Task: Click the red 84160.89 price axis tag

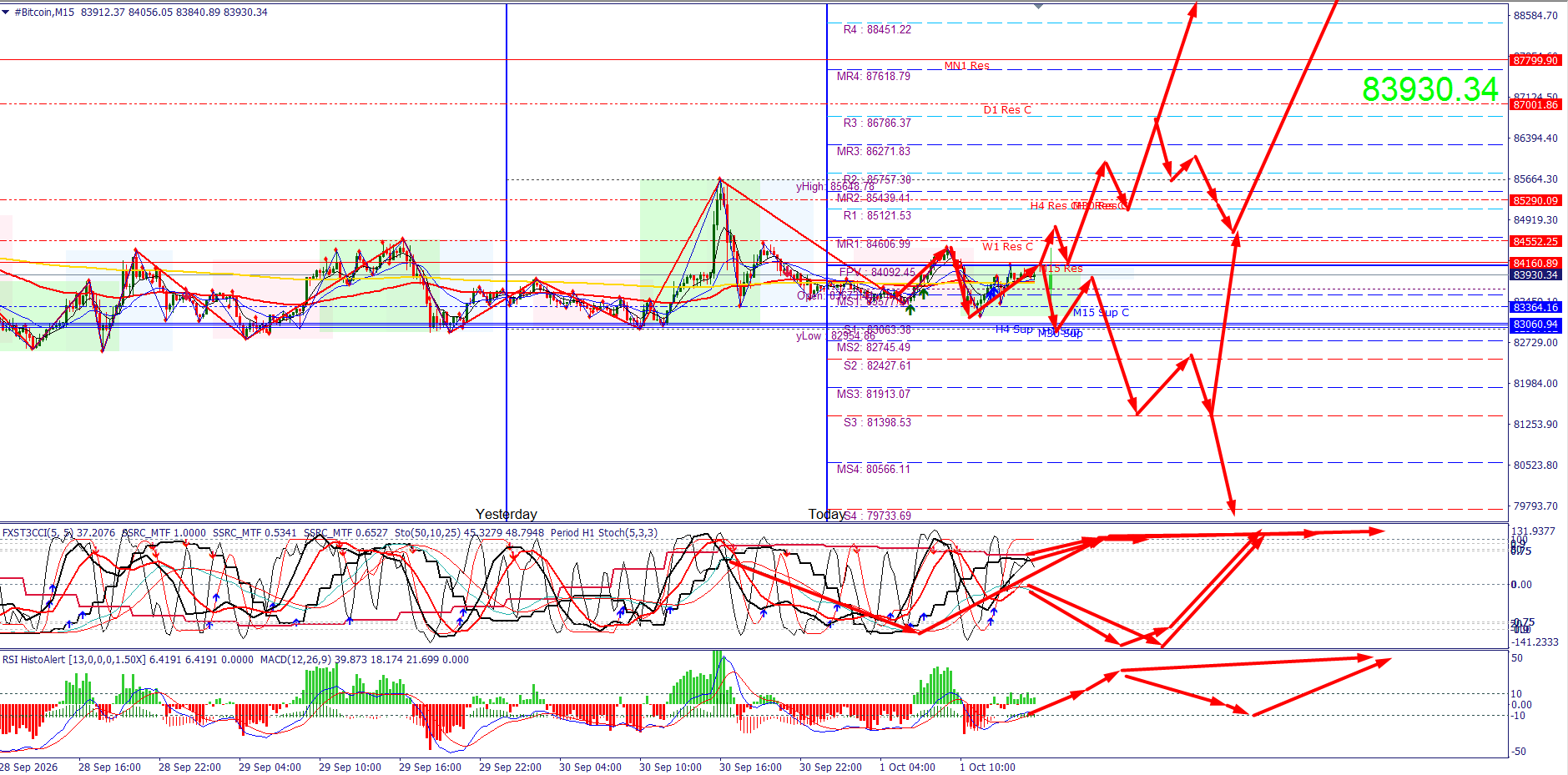Action: 1535,263
